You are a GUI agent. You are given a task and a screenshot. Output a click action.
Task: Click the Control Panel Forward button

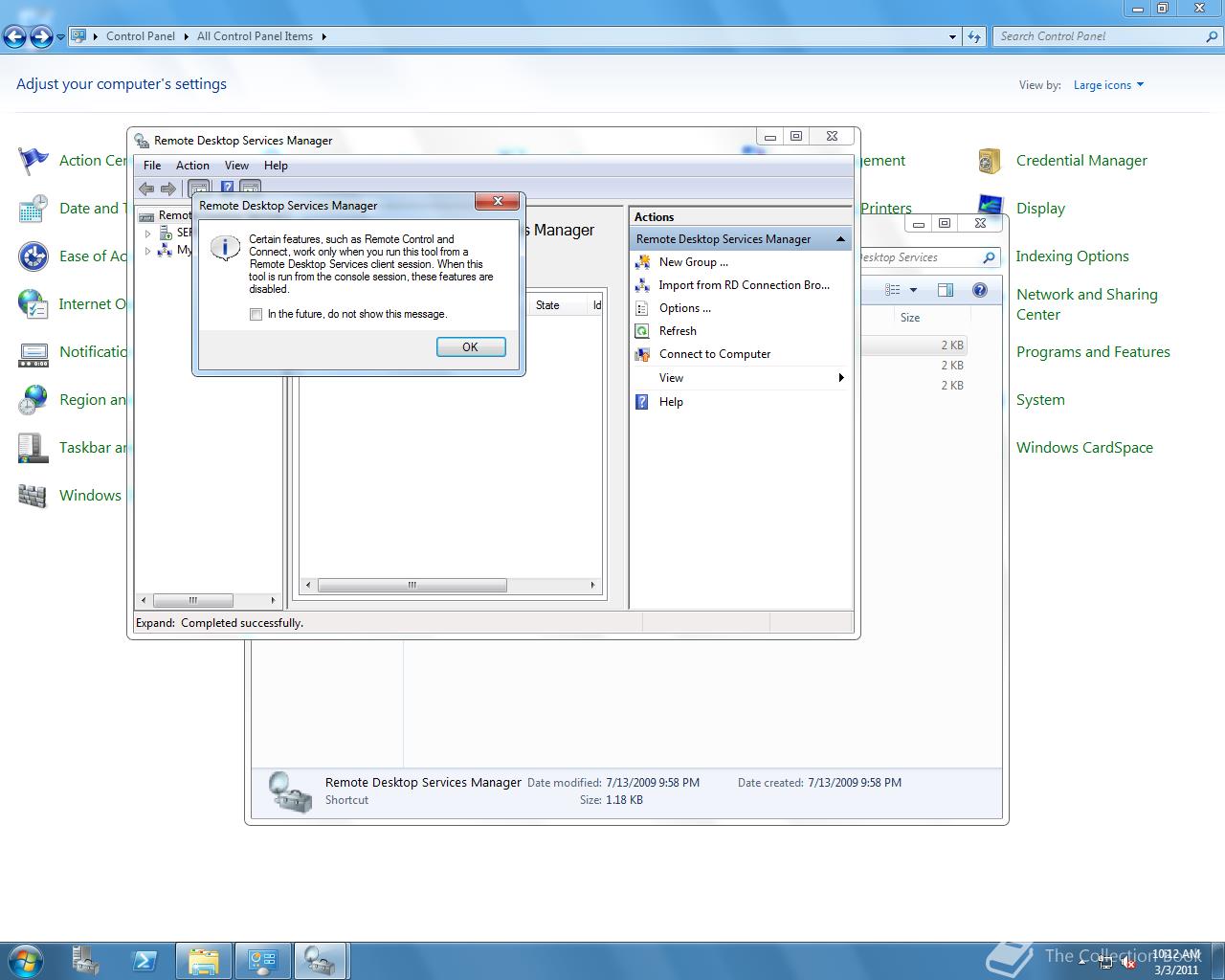[x=41, y=36]
